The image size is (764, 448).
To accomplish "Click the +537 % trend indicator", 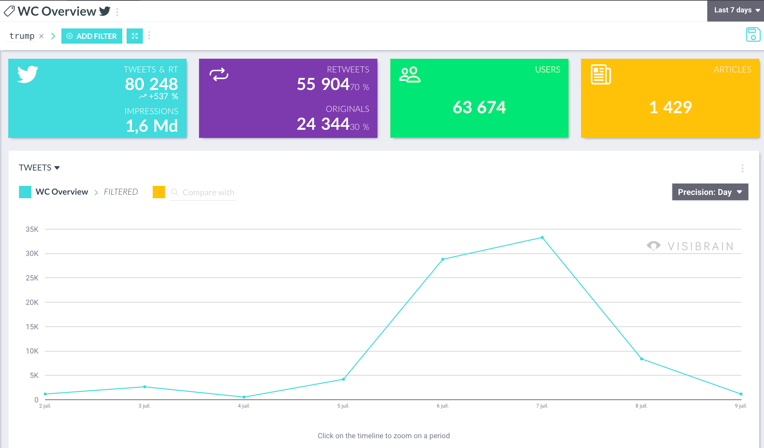I will pyautogui.click(x=158, y=97).
